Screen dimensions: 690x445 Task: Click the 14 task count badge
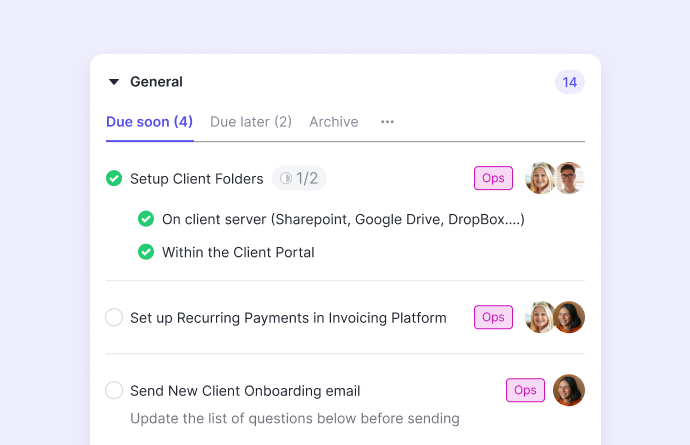569,82
